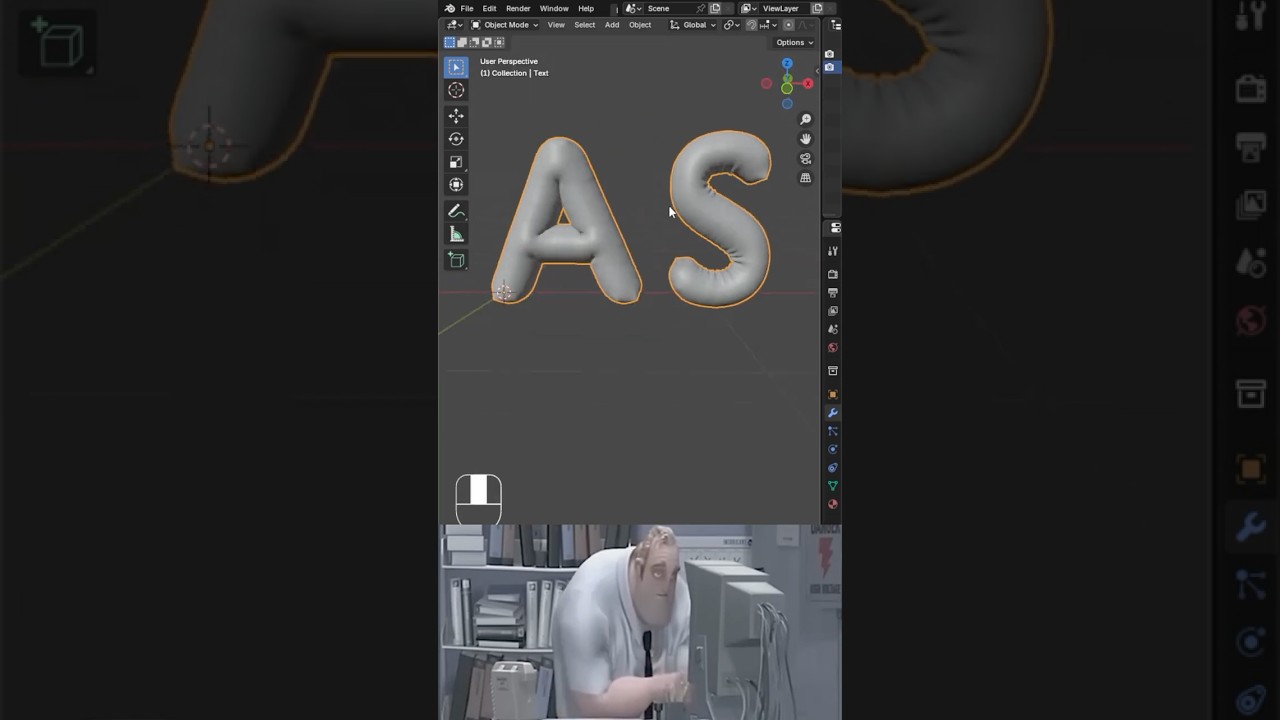
Task: Expand the sidebar arrow
Action: pos(817,70)
